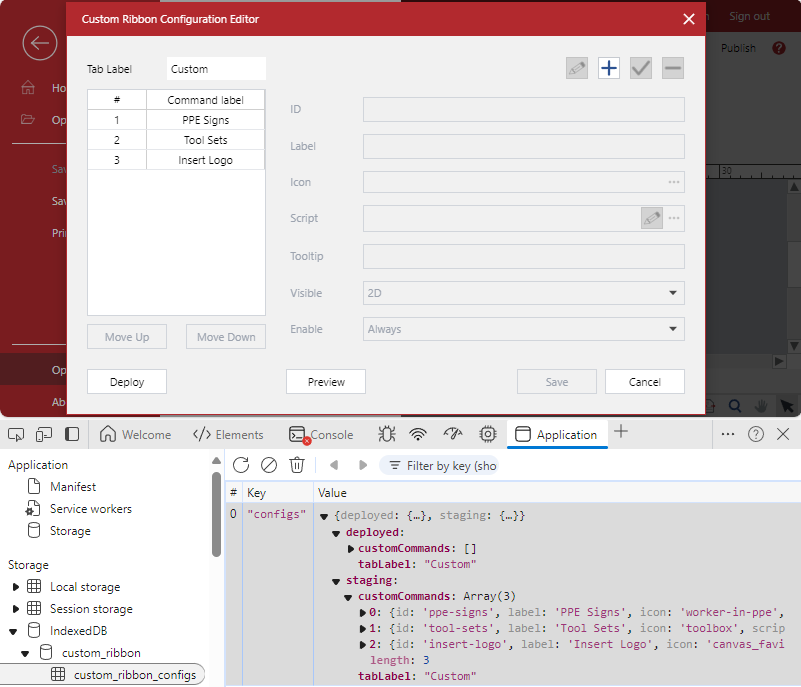Click the Preview button
Viewport: 801px width, 687px height.
326,382
